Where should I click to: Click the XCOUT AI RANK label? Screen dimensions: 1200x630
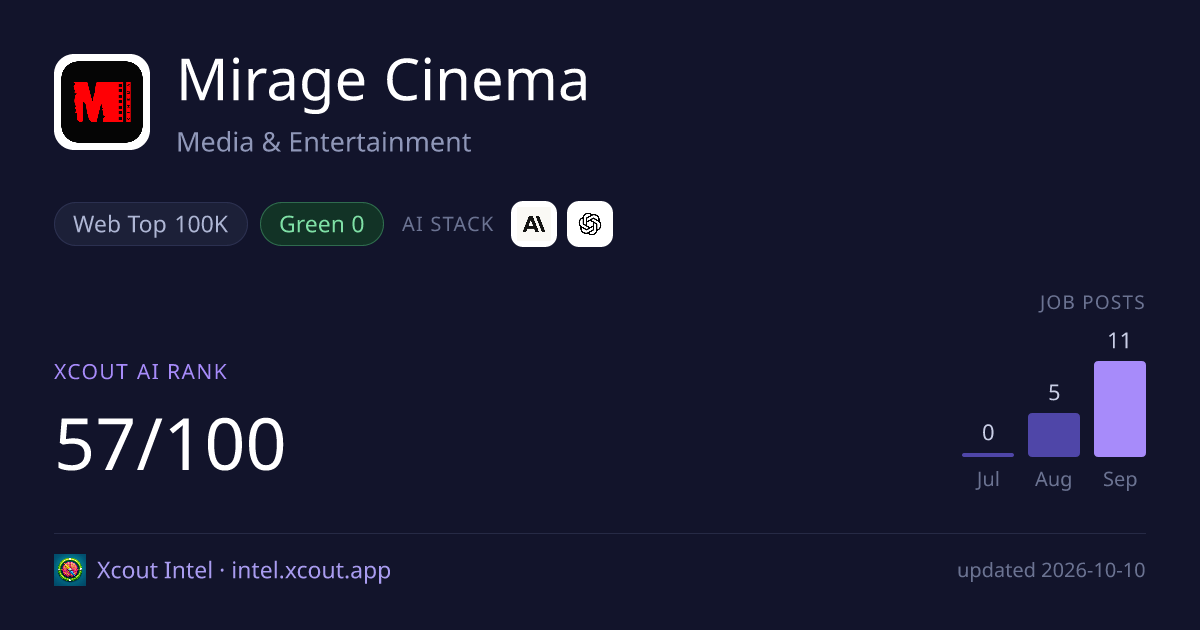tap(141, 372)
